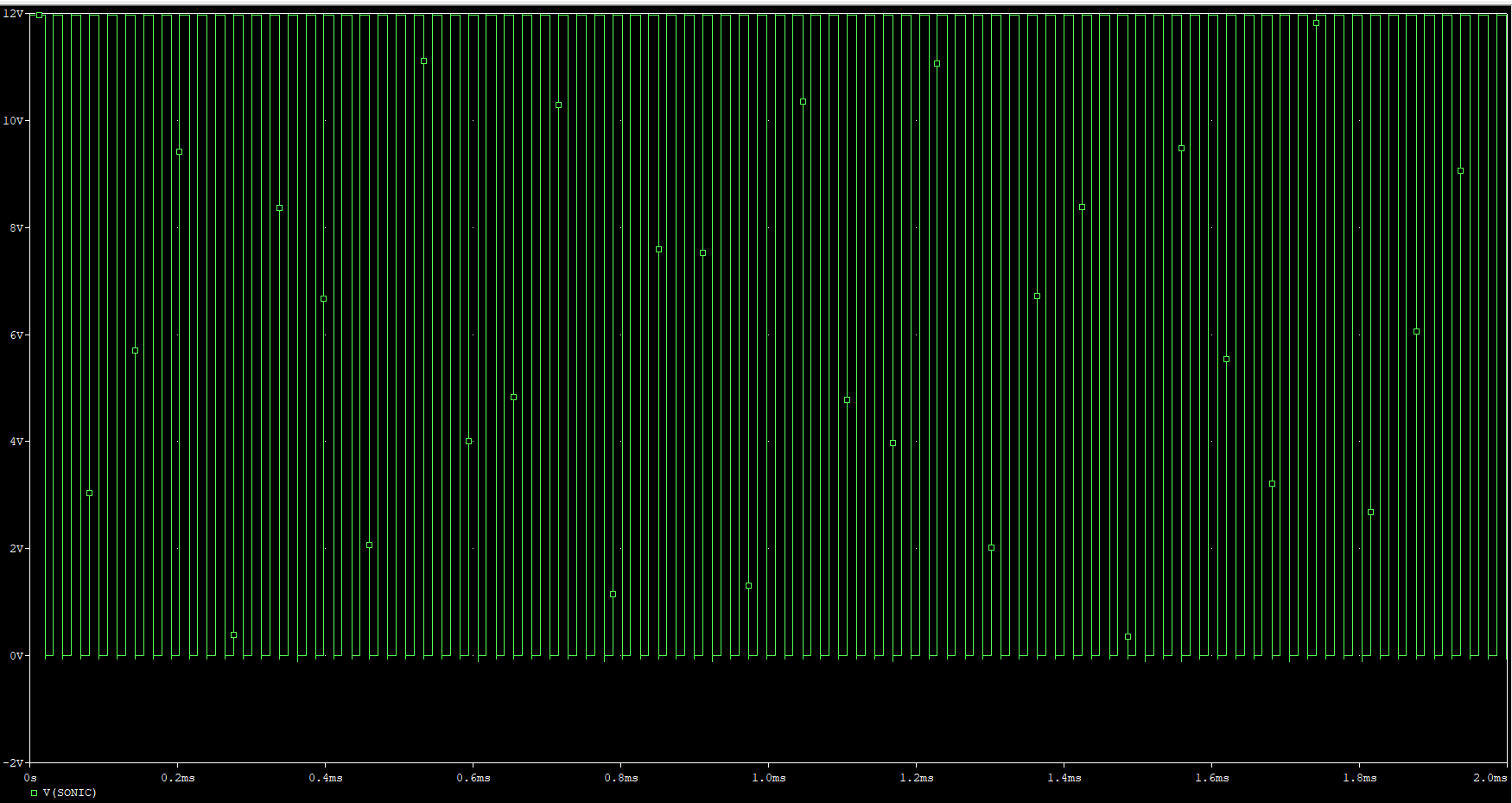Viewport: 1512px width, 803px height.
Task: Select the 1.6ms time axis label
Action: tap(1212, 778)
